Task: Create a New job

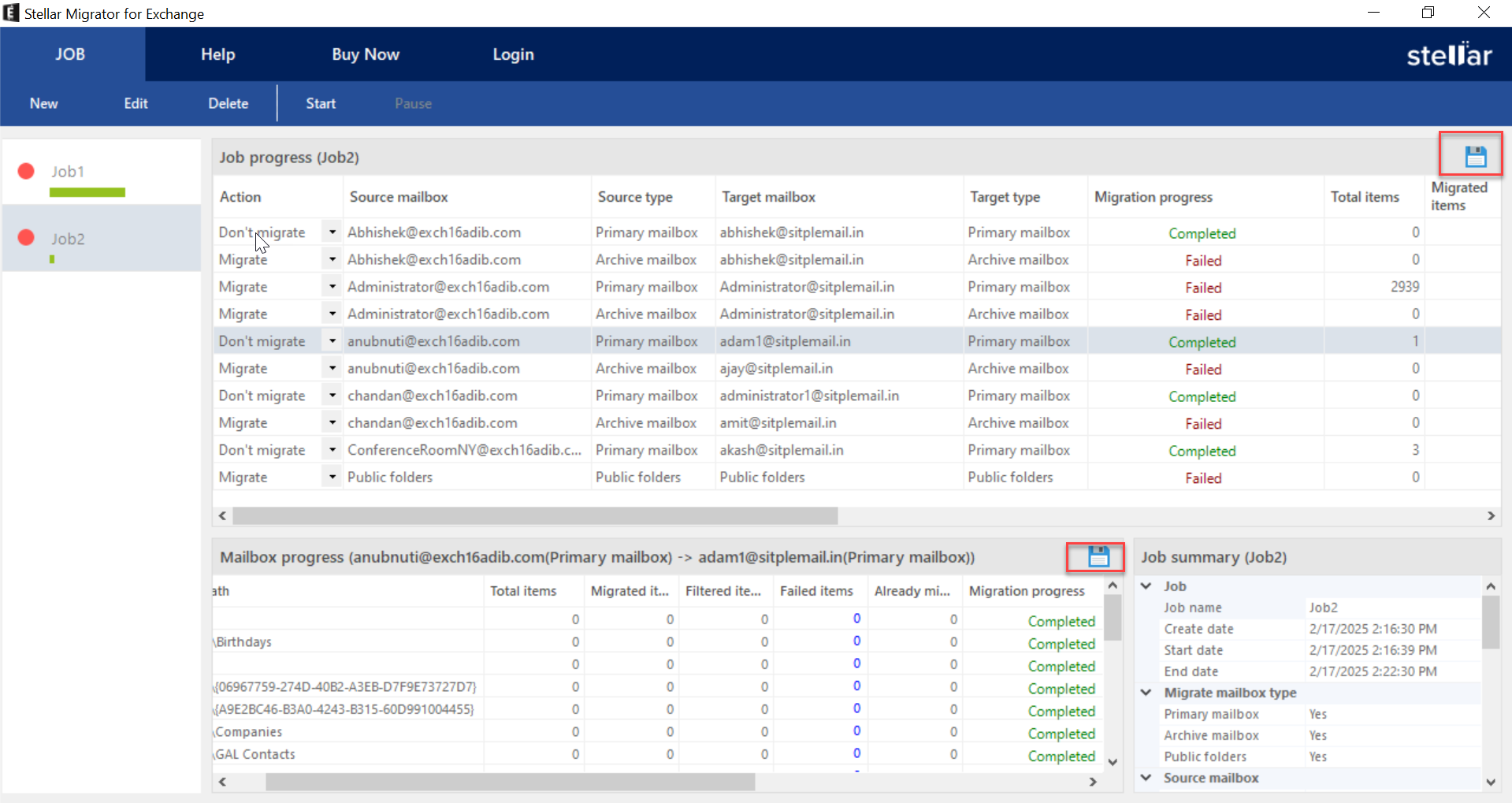Action: (x=44, y=103)
